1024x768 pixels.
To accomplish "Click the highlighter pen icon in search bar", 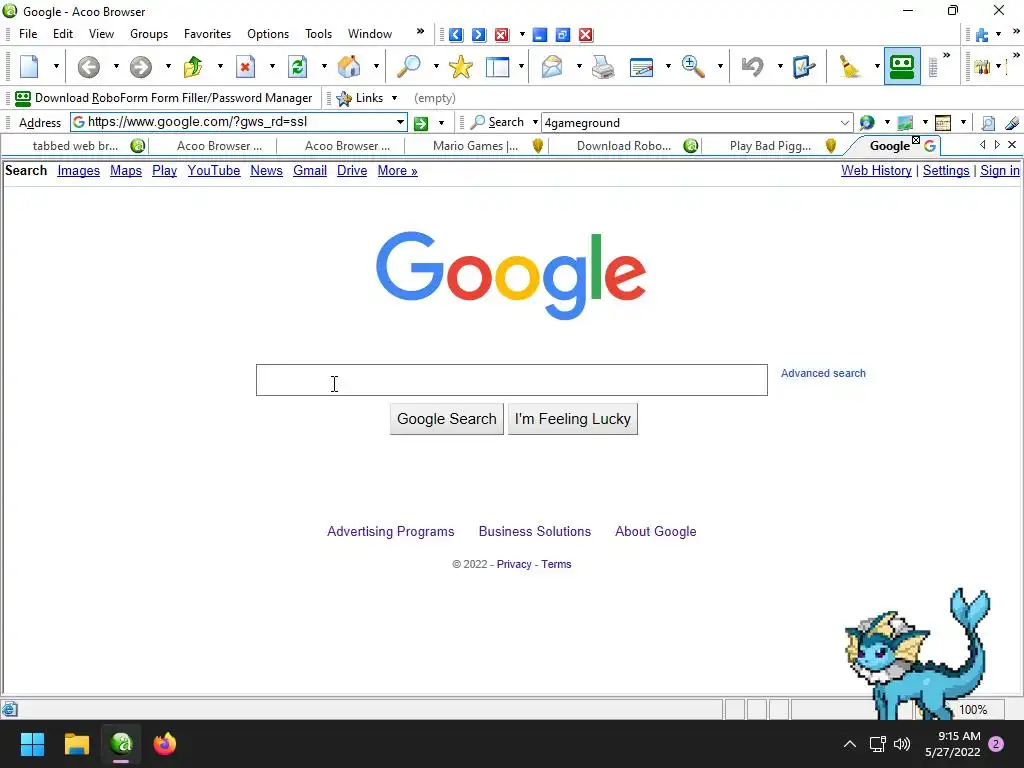I will [x=1012, y=123].
